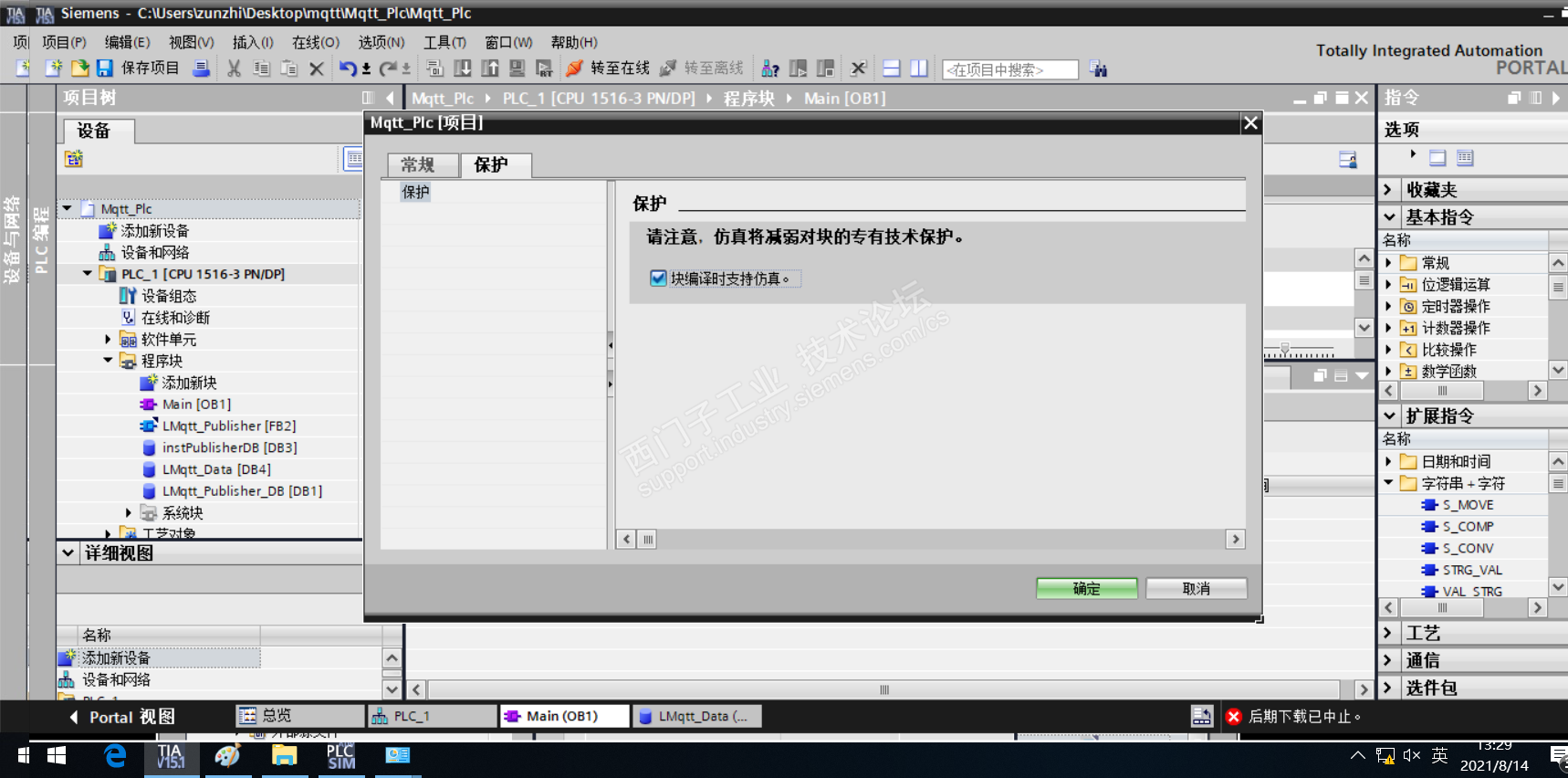The image size is (1568, 778).
Task: Open PLCSIM from the Windows taskbar
Action: 341,756
